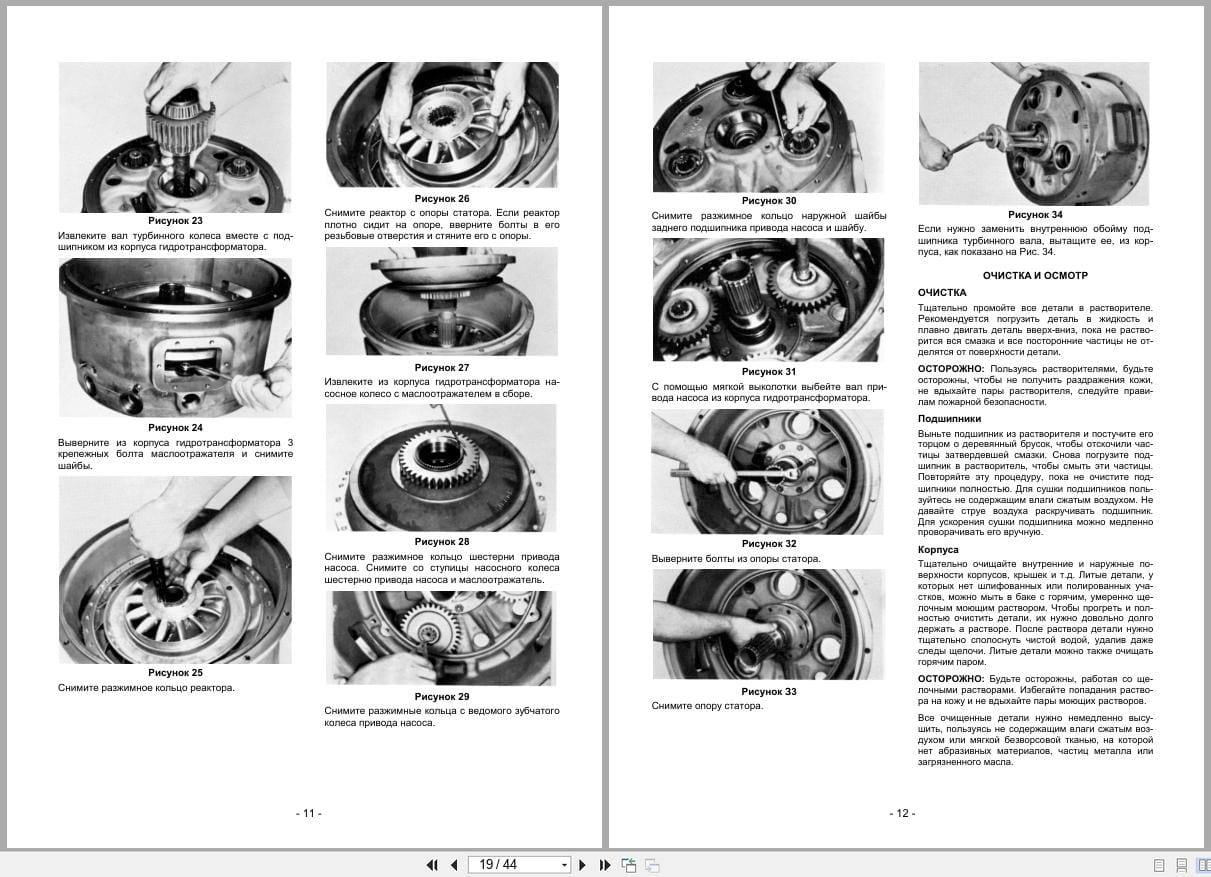
Task: Skip to the last page of the manual
Action: click(604, 864)
